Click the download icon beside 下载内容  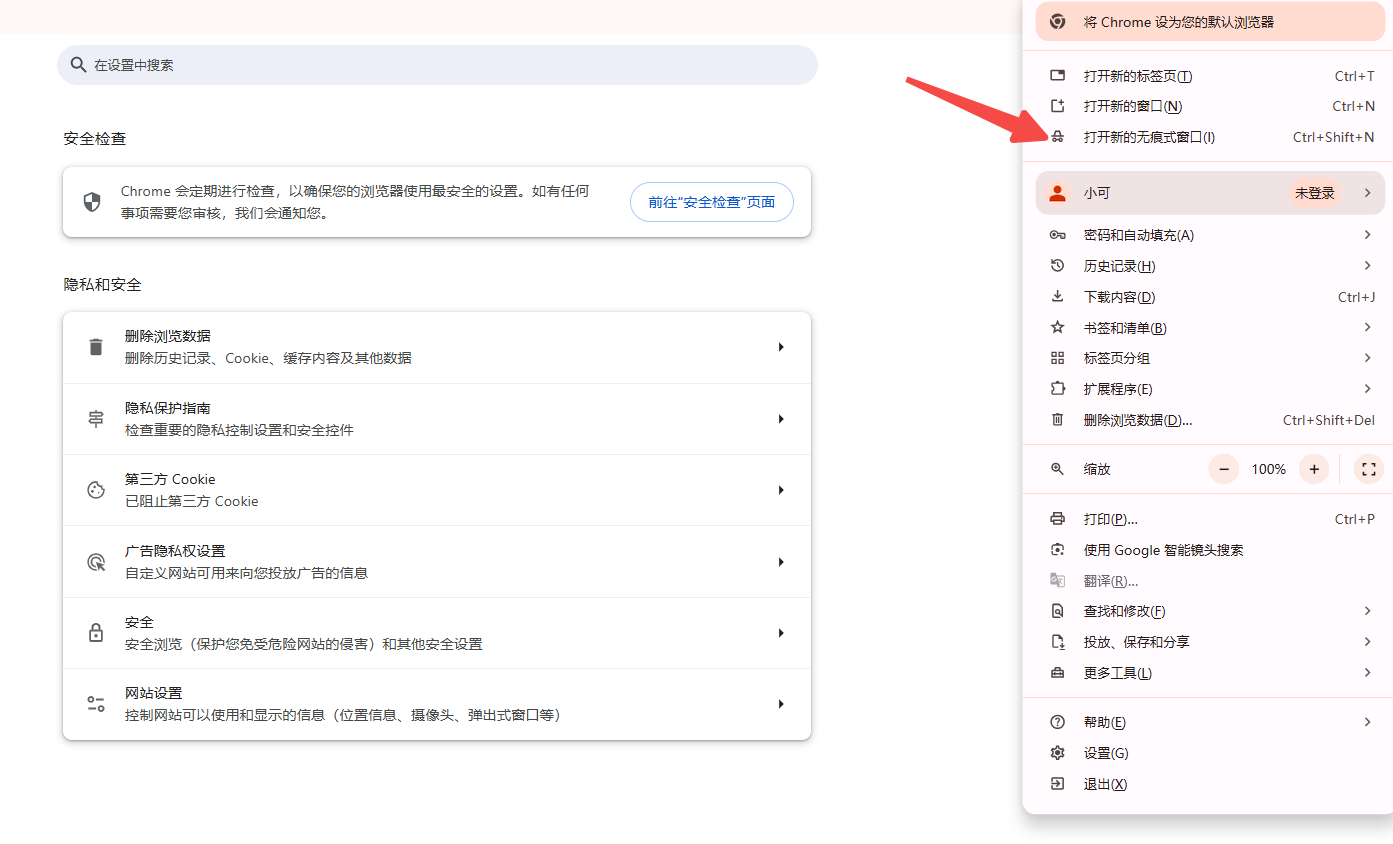(x=1058, y=297)
